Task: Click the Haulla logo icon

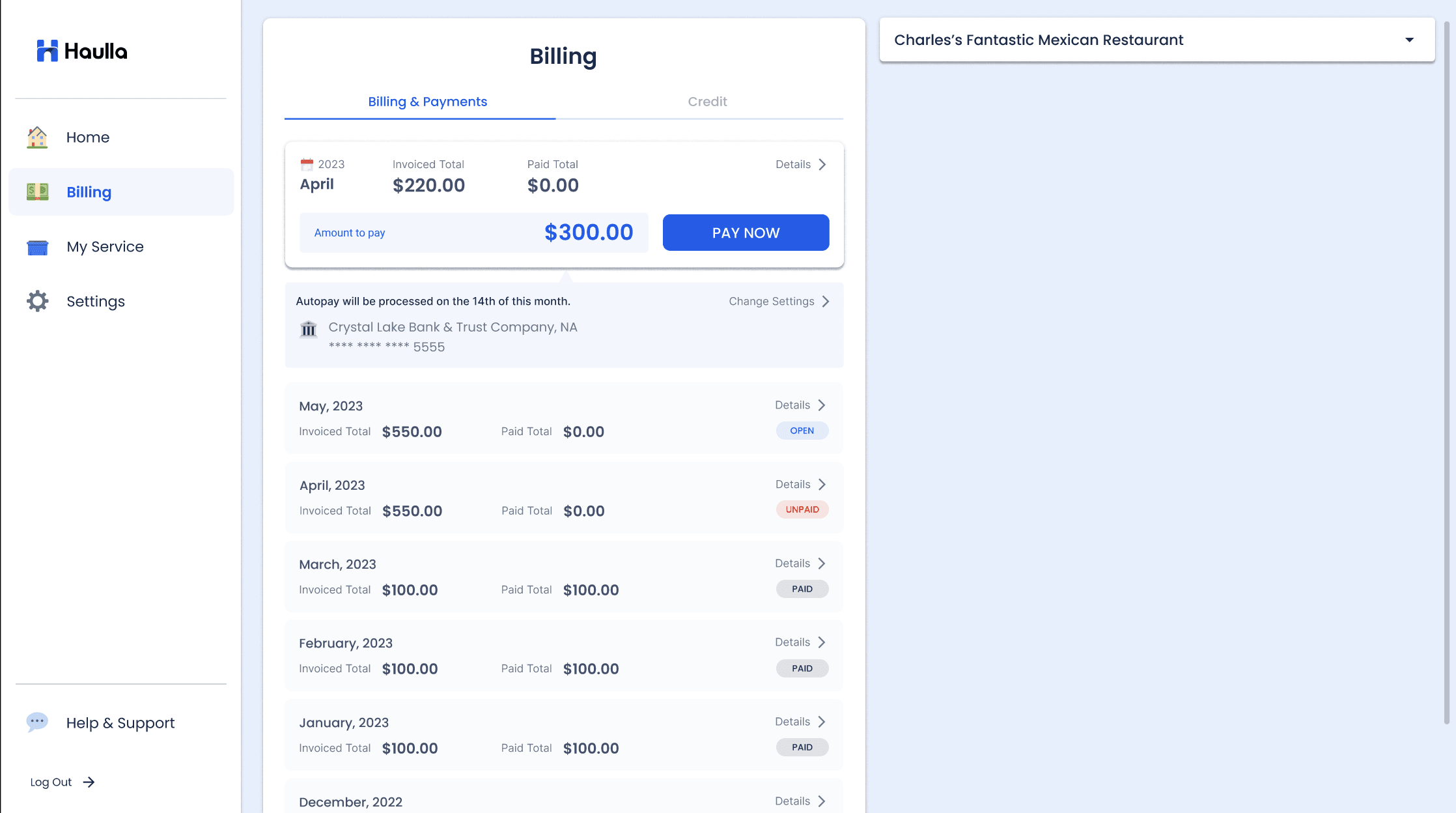Action: click(x=47, y=51)
